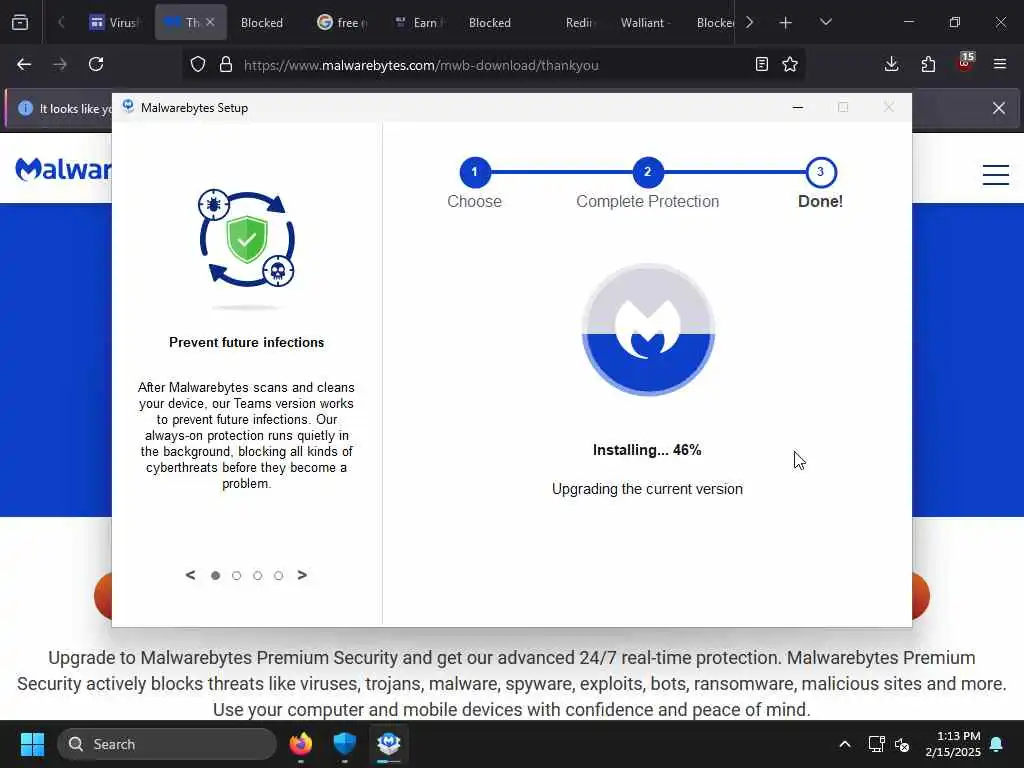The height and width of the screenshot is (768, 1024).
Task: Click the taskbar Search box
Action: pos(167,744)
